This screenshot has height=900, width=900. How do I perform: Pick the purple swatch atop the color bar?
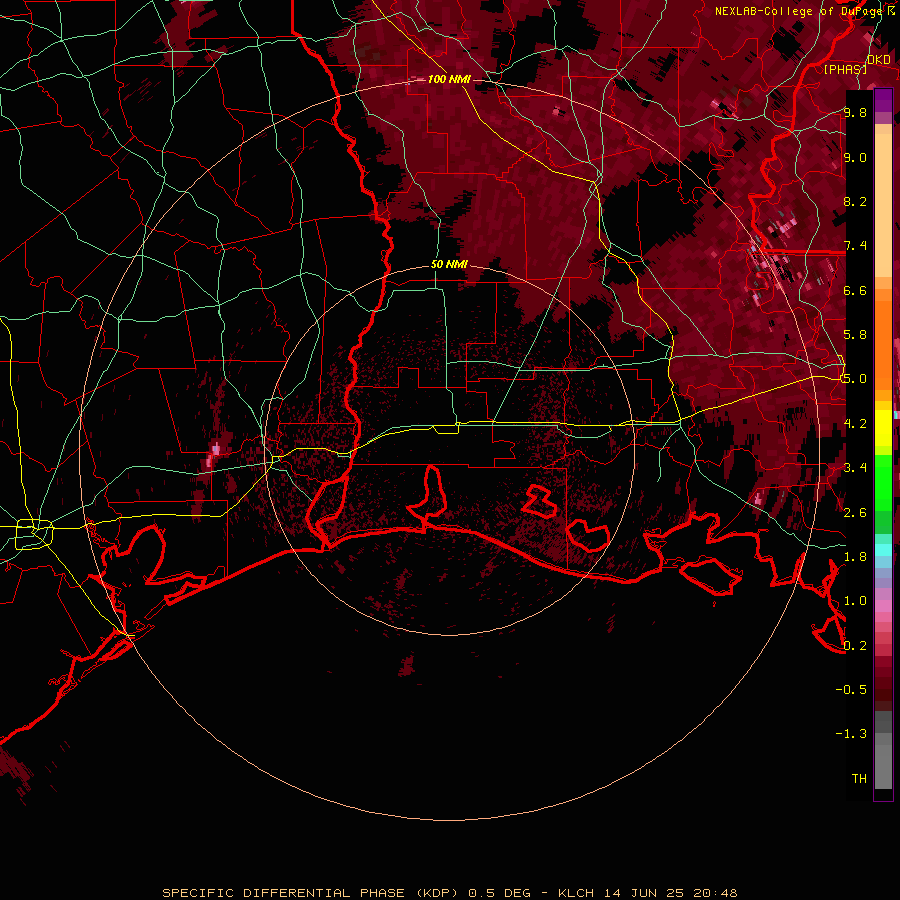[883, 100]
